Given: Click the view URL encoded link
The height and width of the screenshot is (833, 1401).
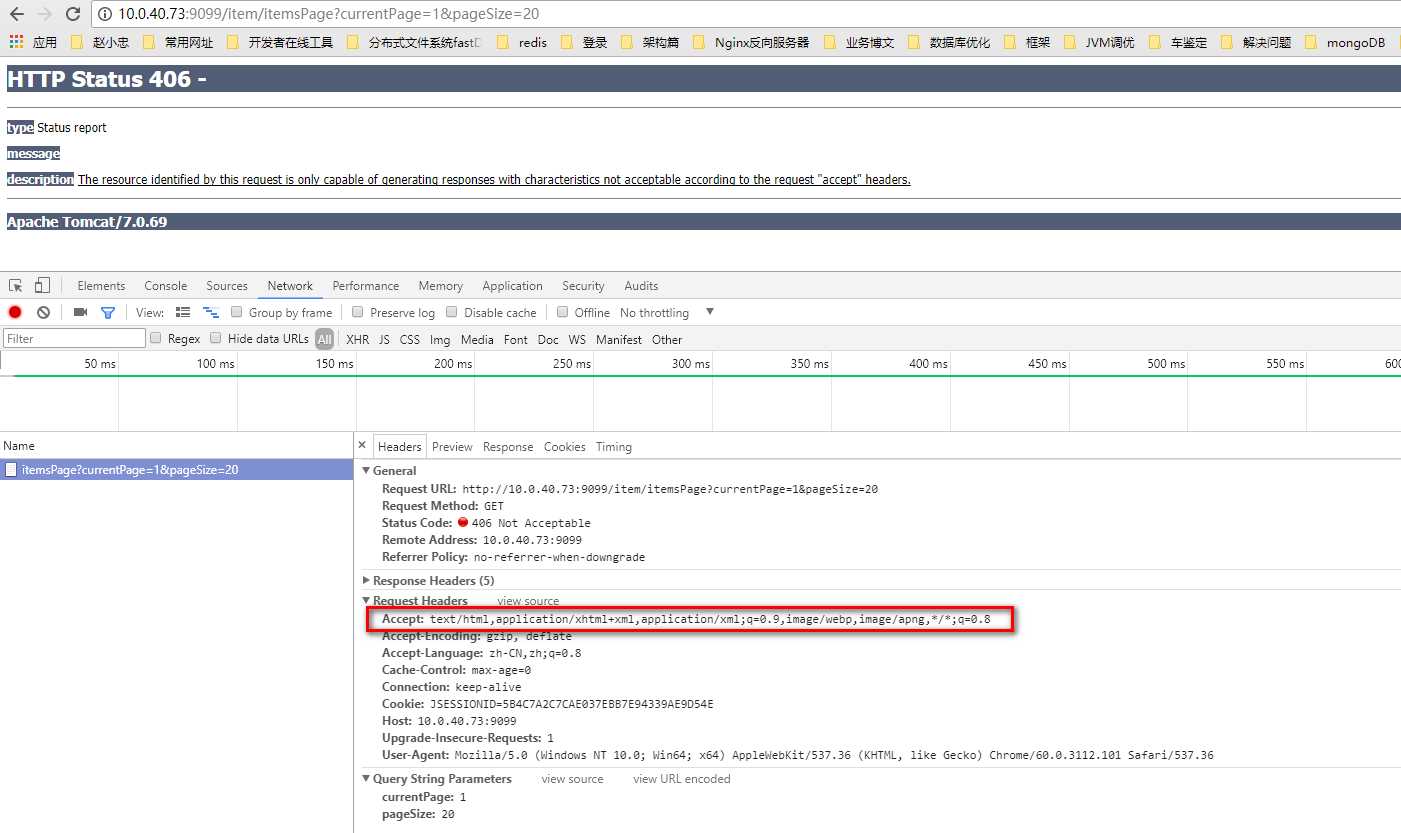Looking at the screenshot, I should coord(682,778).
